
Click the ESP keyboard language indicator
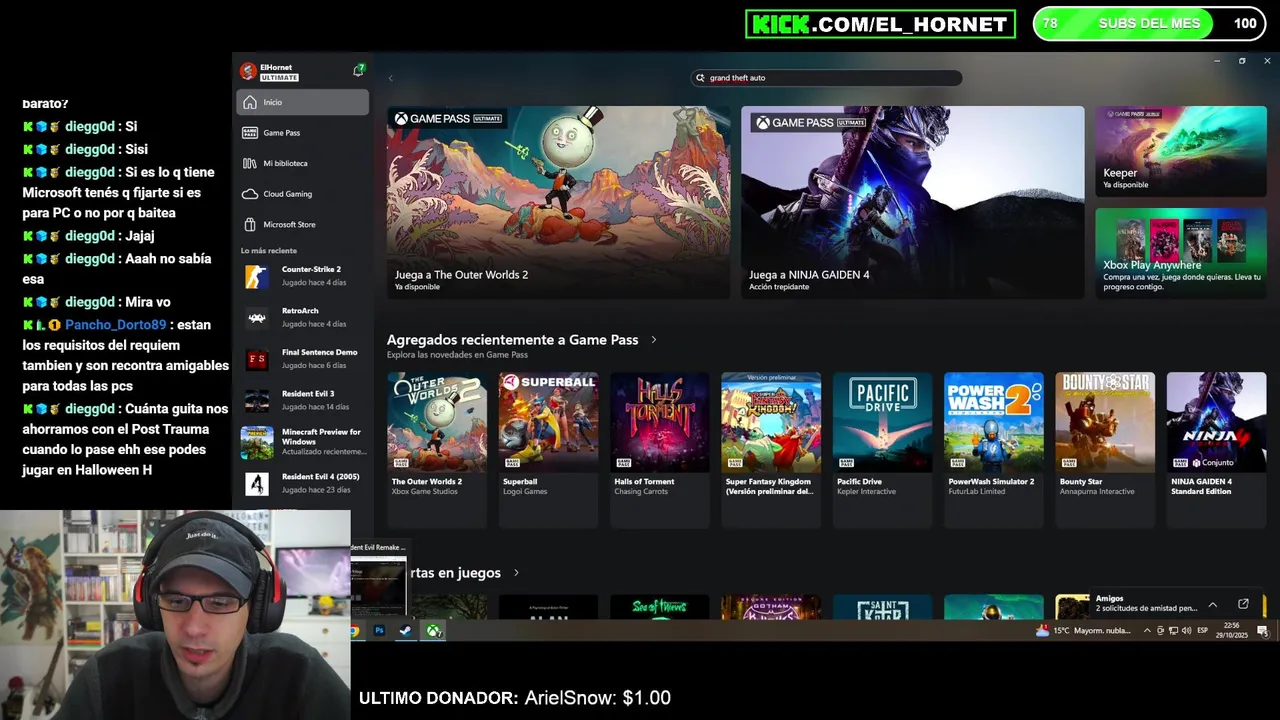coord(1203,631)
